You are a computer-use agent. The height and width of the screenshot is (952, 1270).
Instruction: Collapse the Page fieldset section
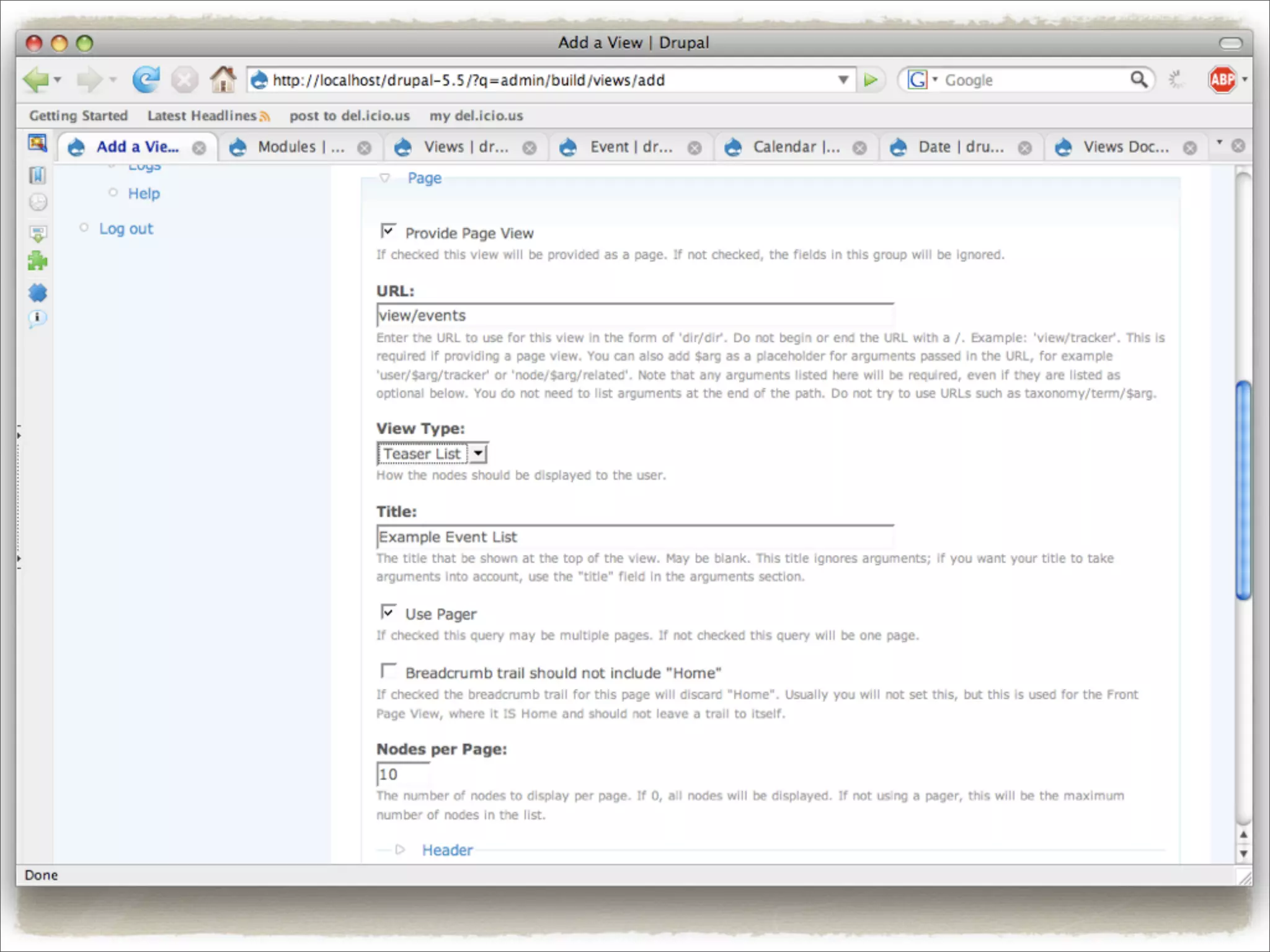point(424,178)
